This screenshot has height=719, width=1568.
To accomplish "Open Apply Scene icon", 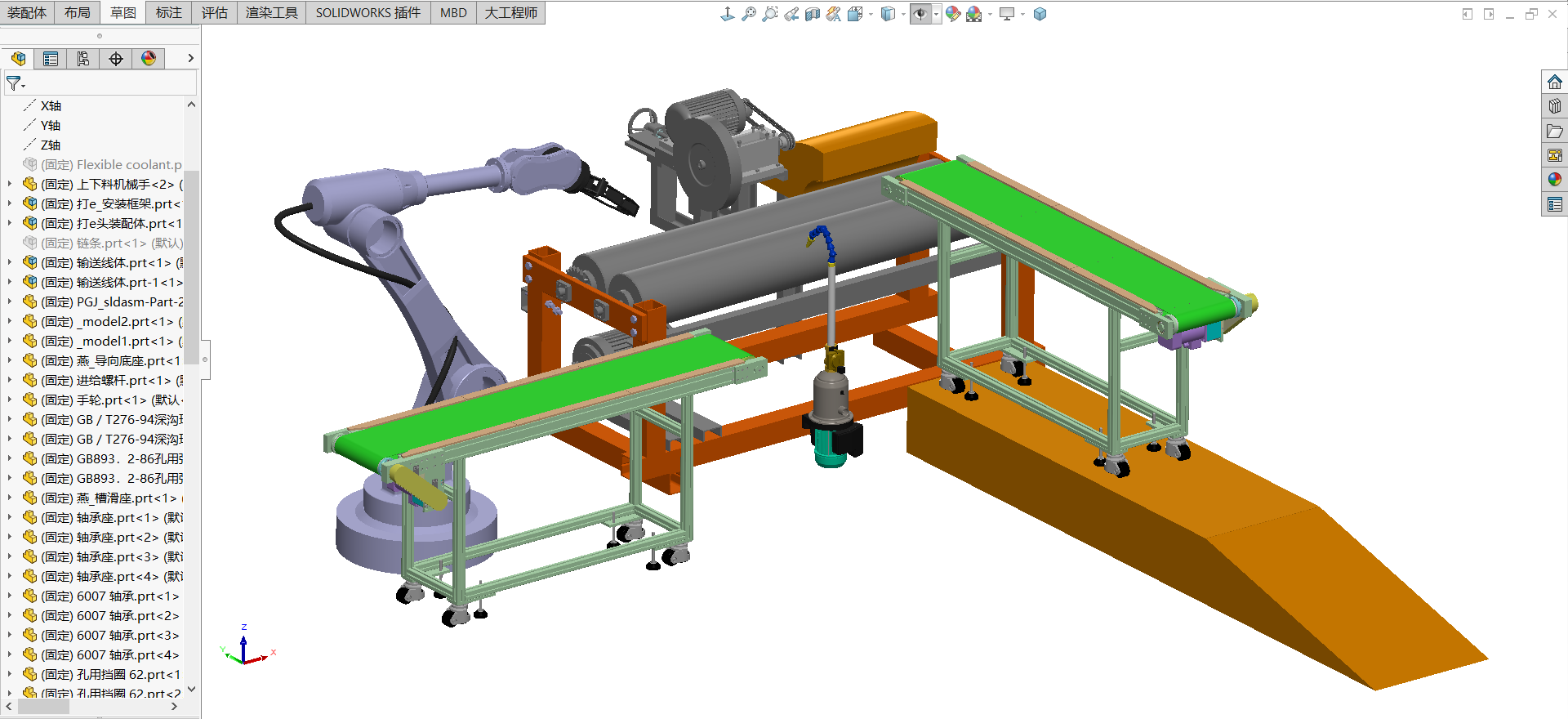I will (x=973, y=14).
